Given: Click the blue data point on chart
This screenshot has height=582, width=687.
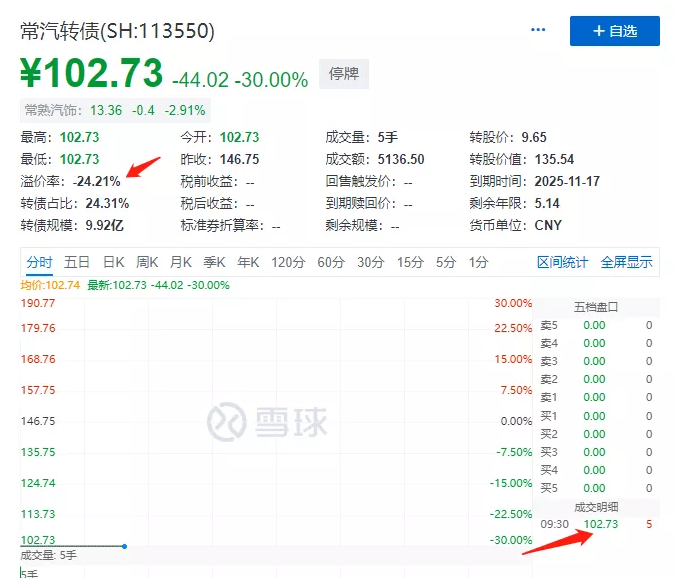Looking at the screenshot, I should [125, 546].
